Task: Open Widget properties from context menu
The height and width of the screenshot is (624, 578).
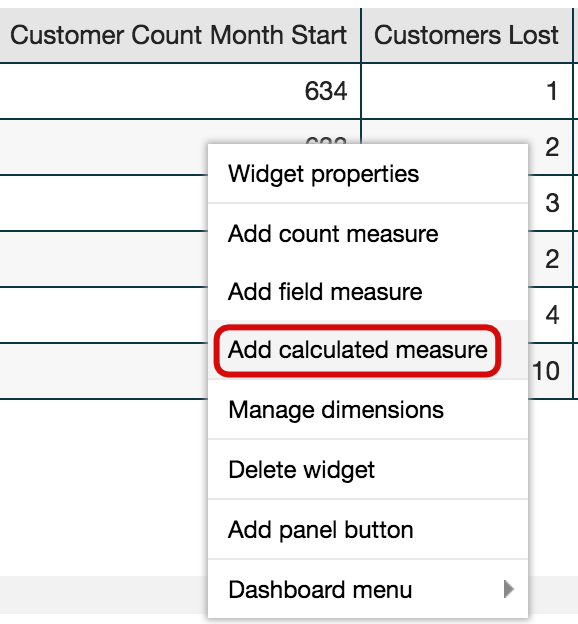Action: point(368,174)
